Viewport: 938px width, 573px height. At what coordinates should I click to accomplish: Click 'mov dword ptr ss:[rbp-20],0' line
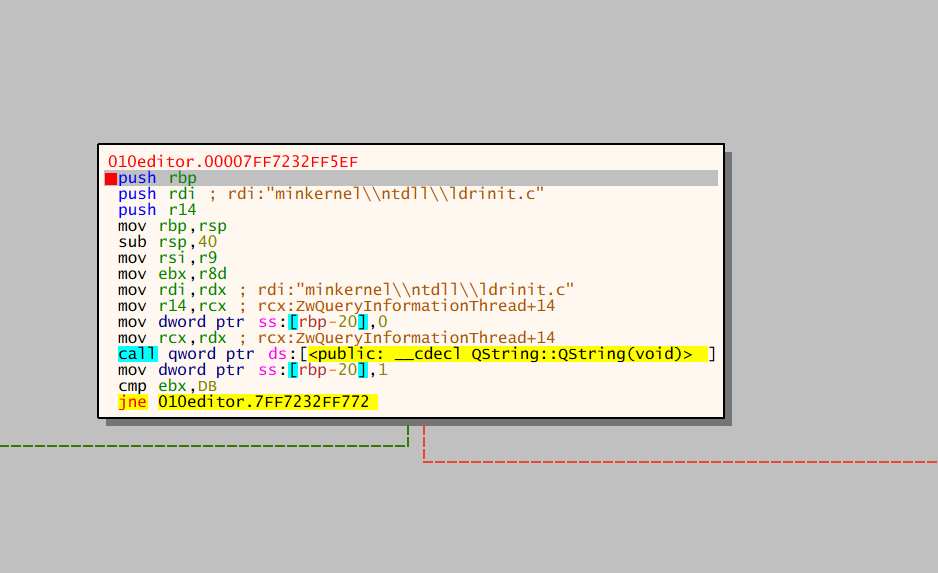click(x=252, y=322)
